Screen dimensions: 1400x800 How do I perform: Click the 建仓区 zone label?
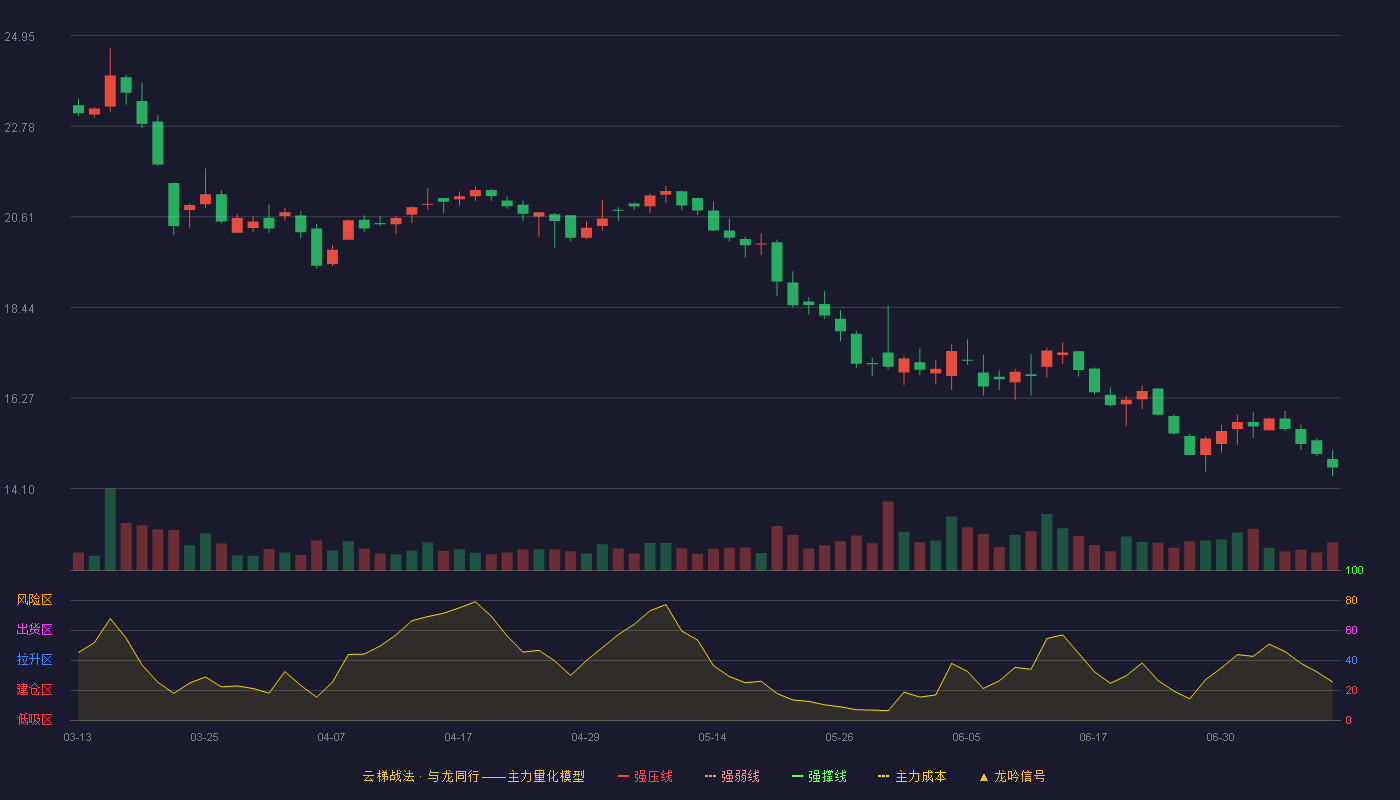(34, 690)
